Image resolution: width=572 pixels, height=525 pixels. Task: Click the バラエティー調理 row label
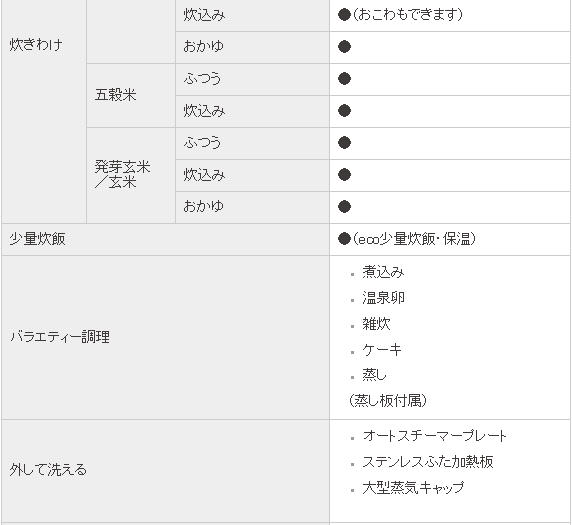tap(60, 337)
